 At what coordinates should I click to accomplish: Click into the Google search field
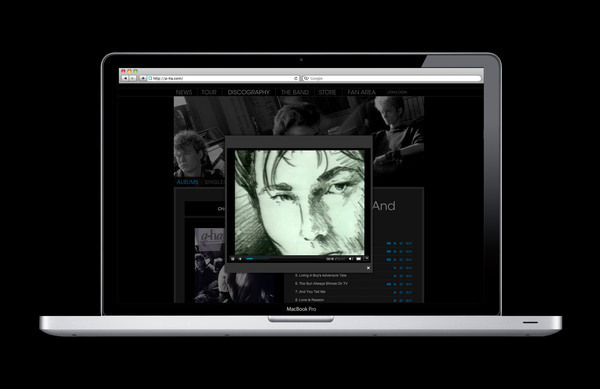coord(392,78)
